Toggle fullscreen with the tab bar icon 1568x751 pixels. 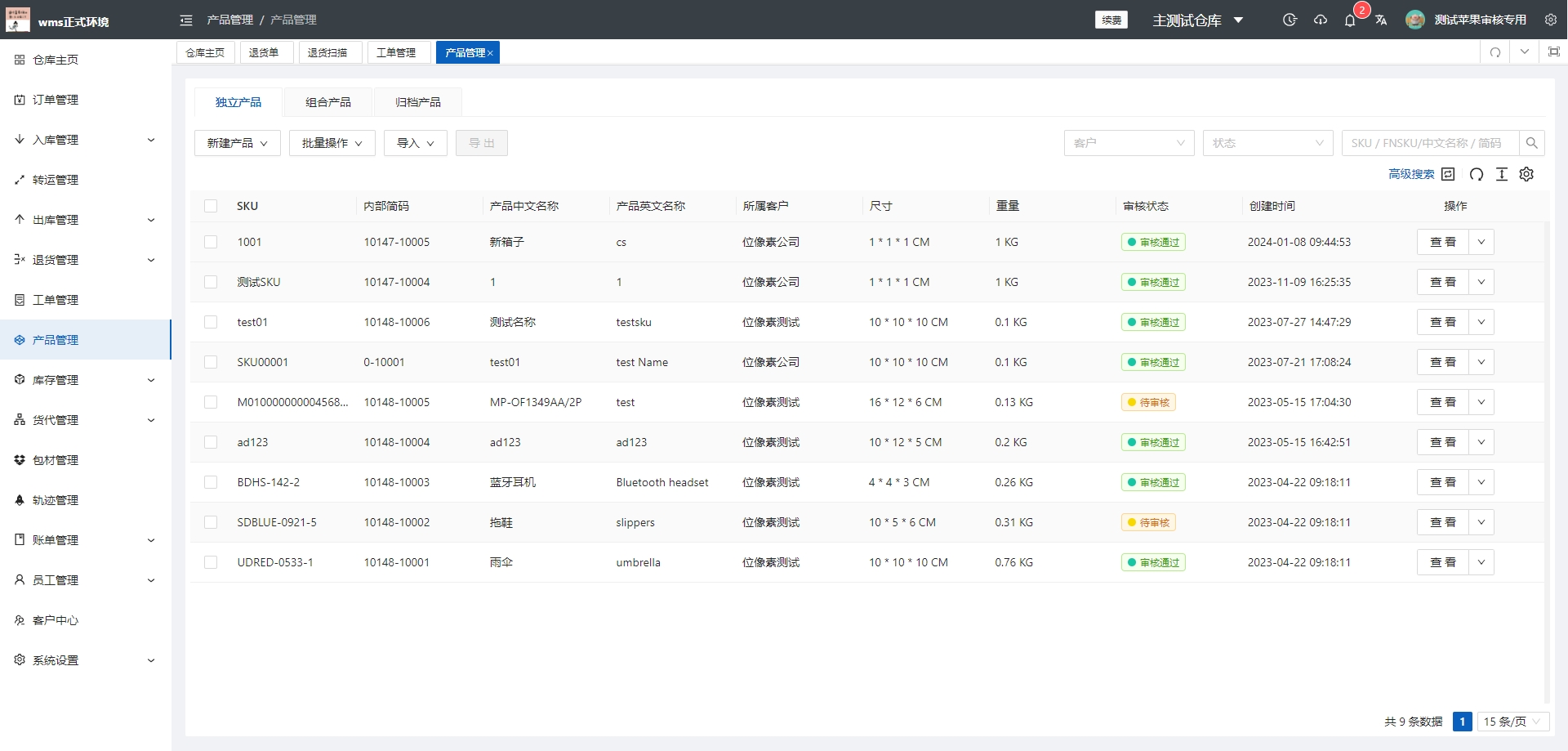[x=1554, y=51]
